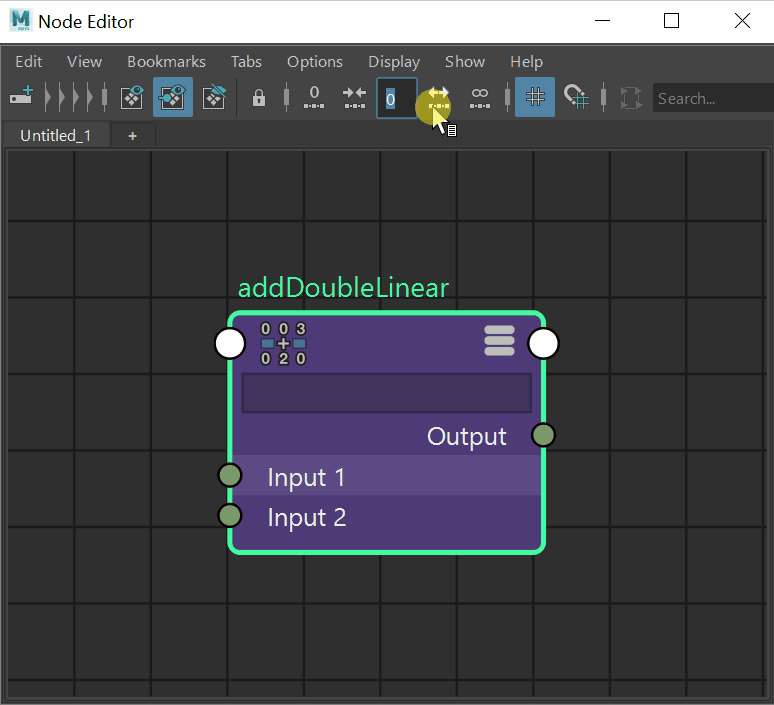Cycle node attribute display via three-bar icon
This screenshot has height=705, width=774.
pos(499,341)
